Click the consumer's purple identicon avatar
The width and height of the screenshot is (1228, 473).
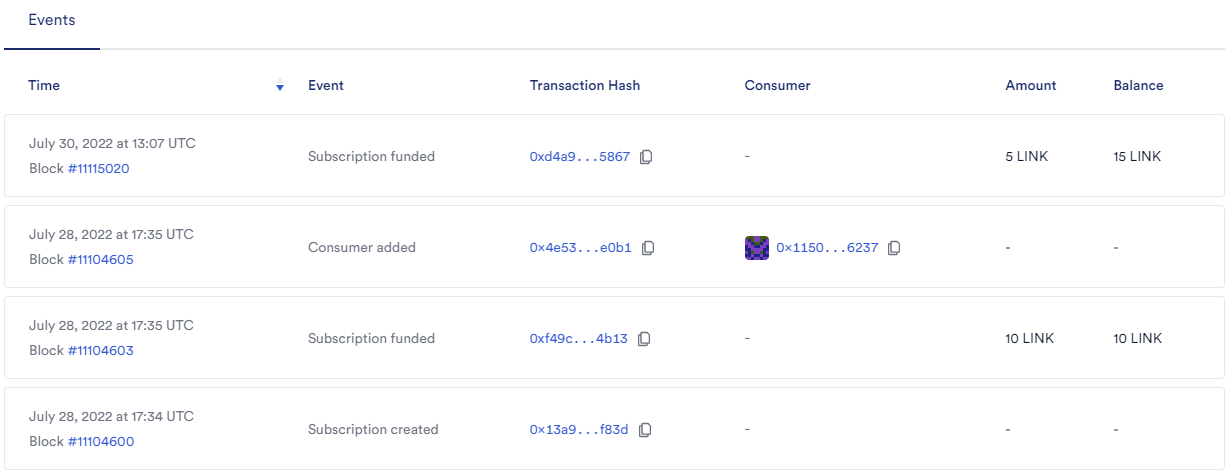tap(757, 247)
